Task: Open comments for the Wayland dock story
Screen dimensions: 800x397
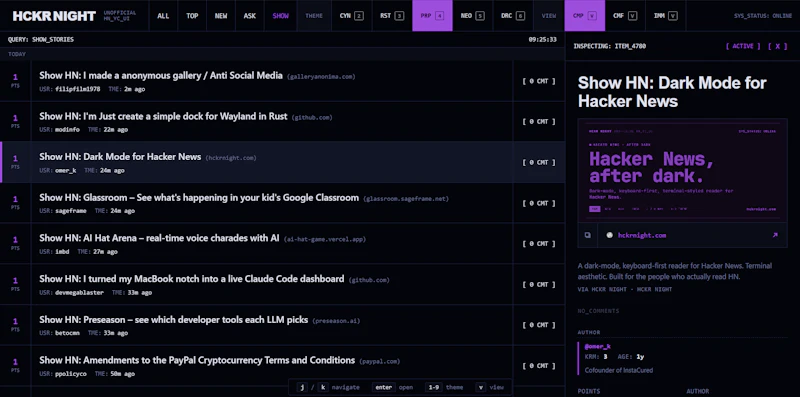Action: click(539, 121)
